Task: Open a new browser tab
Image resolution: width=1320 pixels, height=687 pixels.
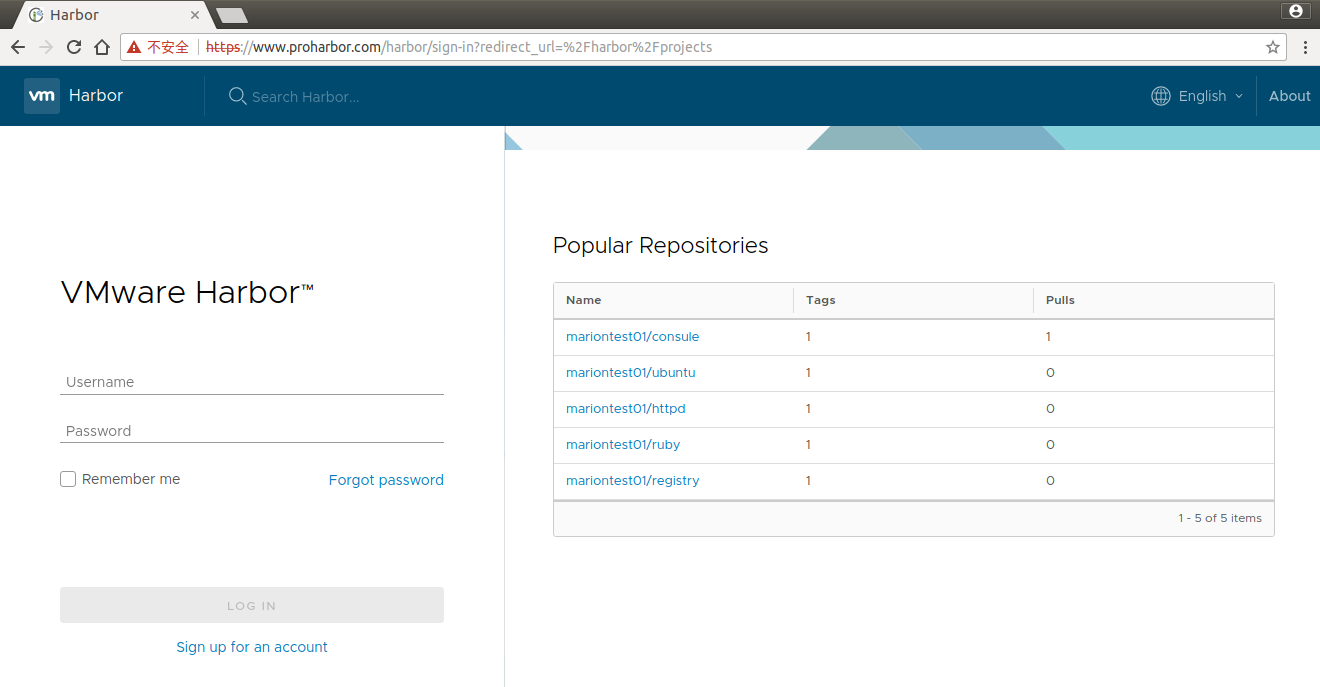Action: (232, 15)
